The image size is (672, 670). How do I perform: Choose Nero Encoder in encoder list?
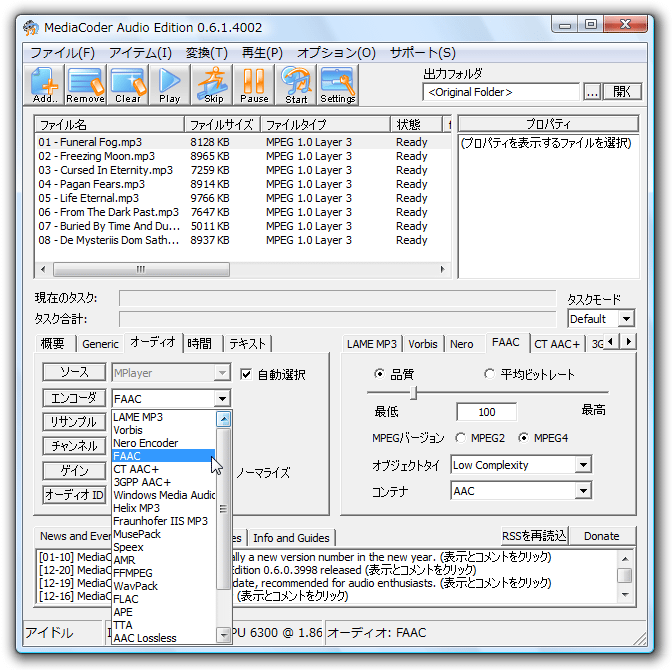(164, 443)
